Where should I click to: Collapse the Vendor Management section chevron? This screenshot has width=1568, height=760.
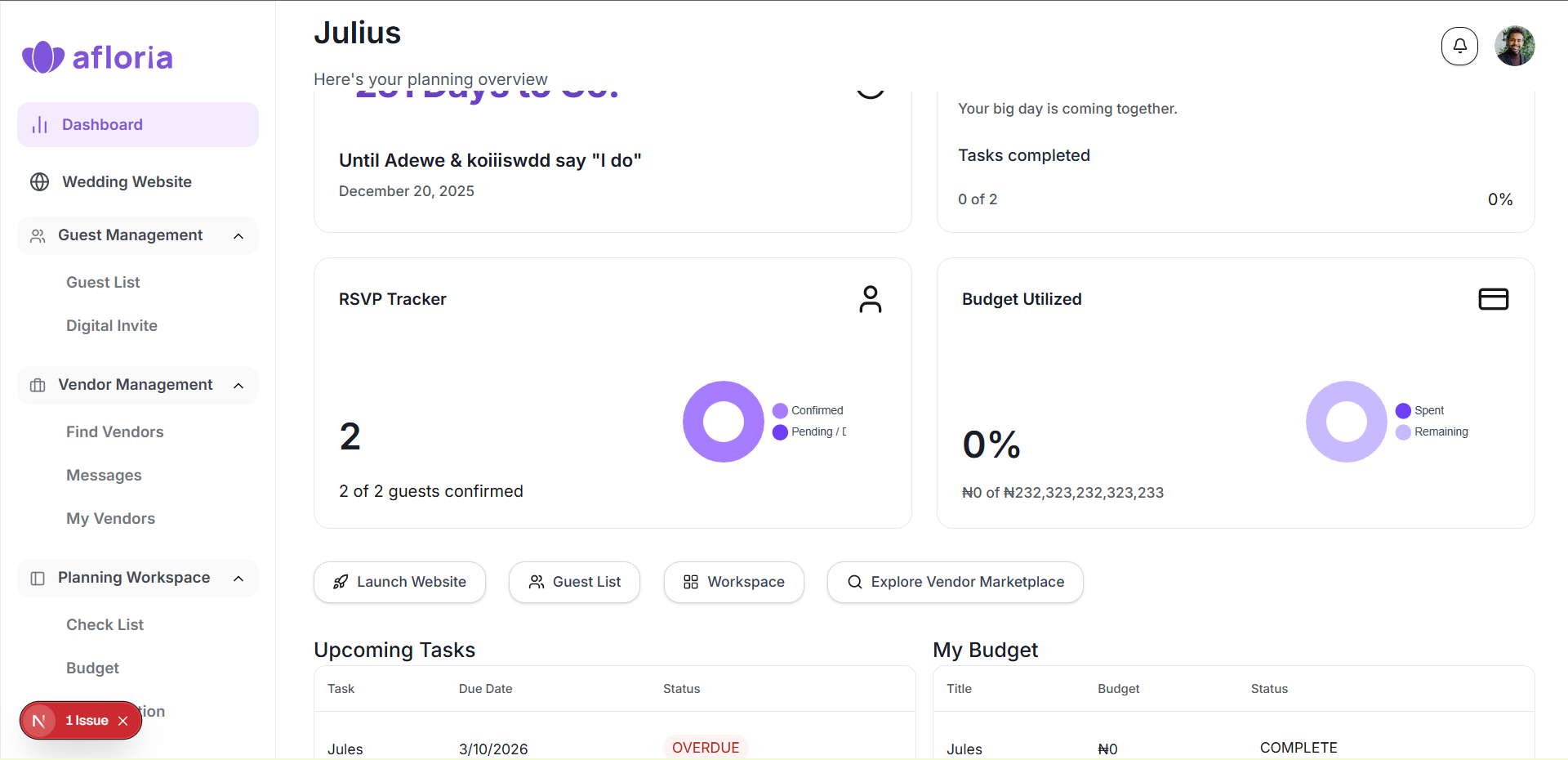pos(238,386)
